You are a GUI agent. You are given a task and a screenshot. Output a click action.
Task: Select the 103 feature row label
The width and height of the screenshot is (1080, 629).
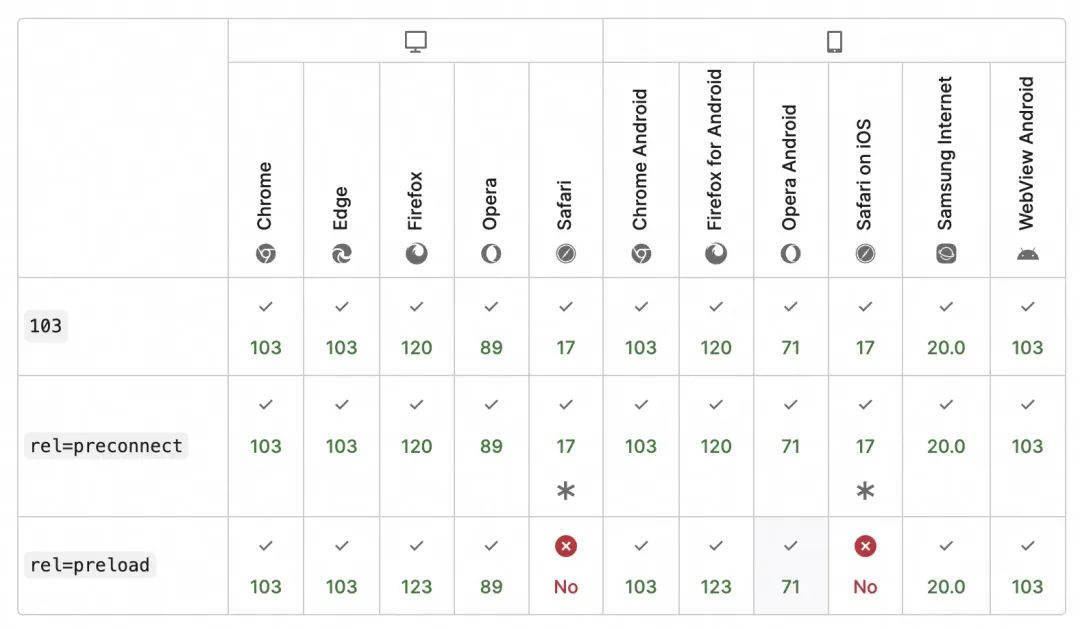45,327
